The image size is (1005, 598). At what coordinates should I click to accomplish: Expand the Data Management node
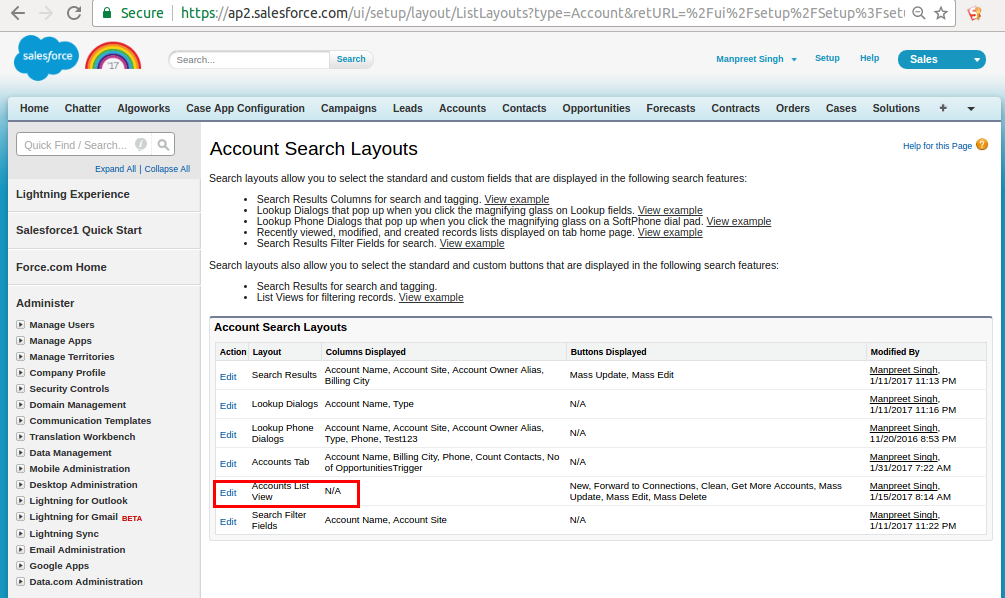(21, 453)
